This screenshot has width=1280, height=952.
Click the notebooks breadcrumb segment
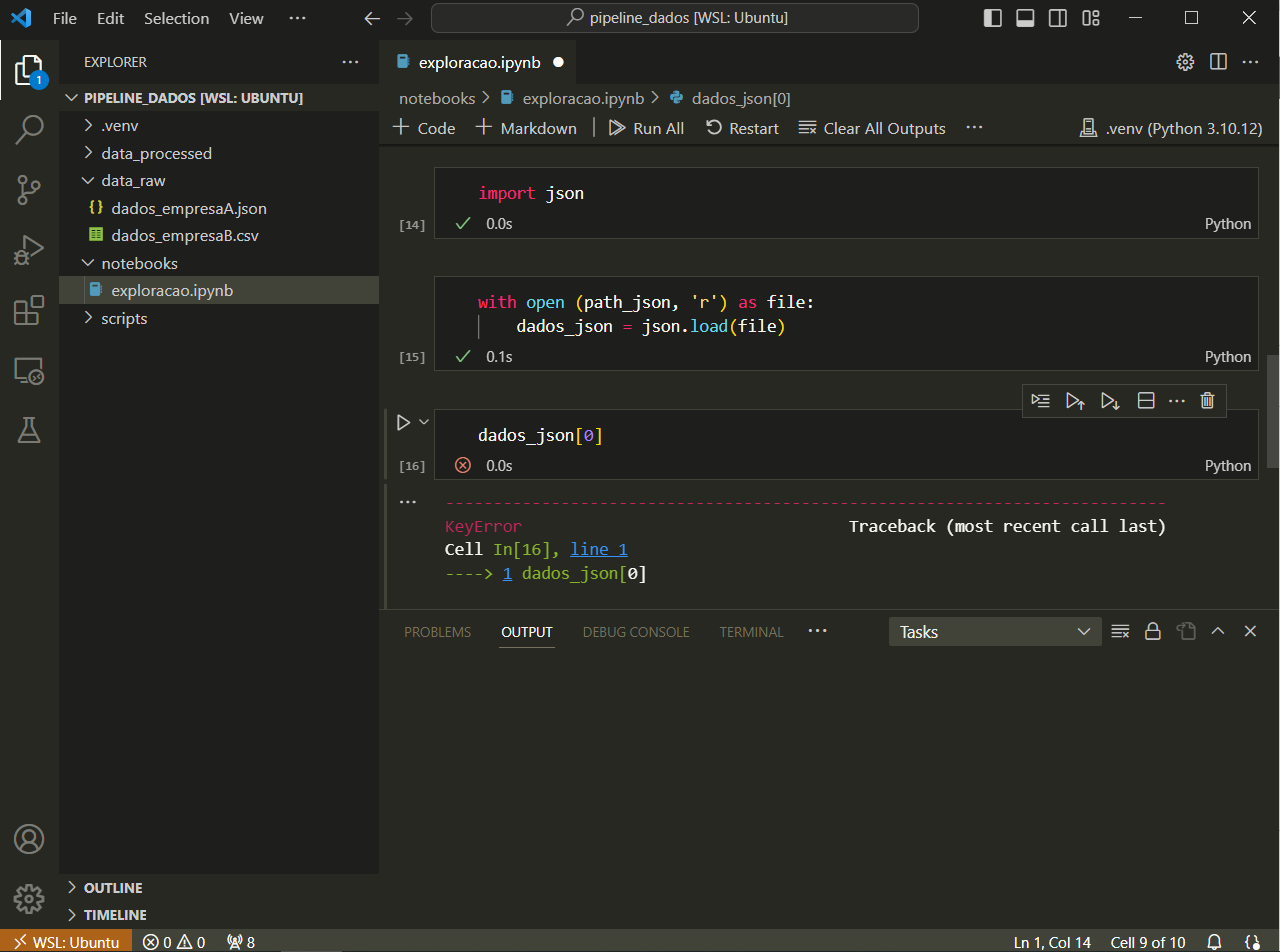click(437, 98)
